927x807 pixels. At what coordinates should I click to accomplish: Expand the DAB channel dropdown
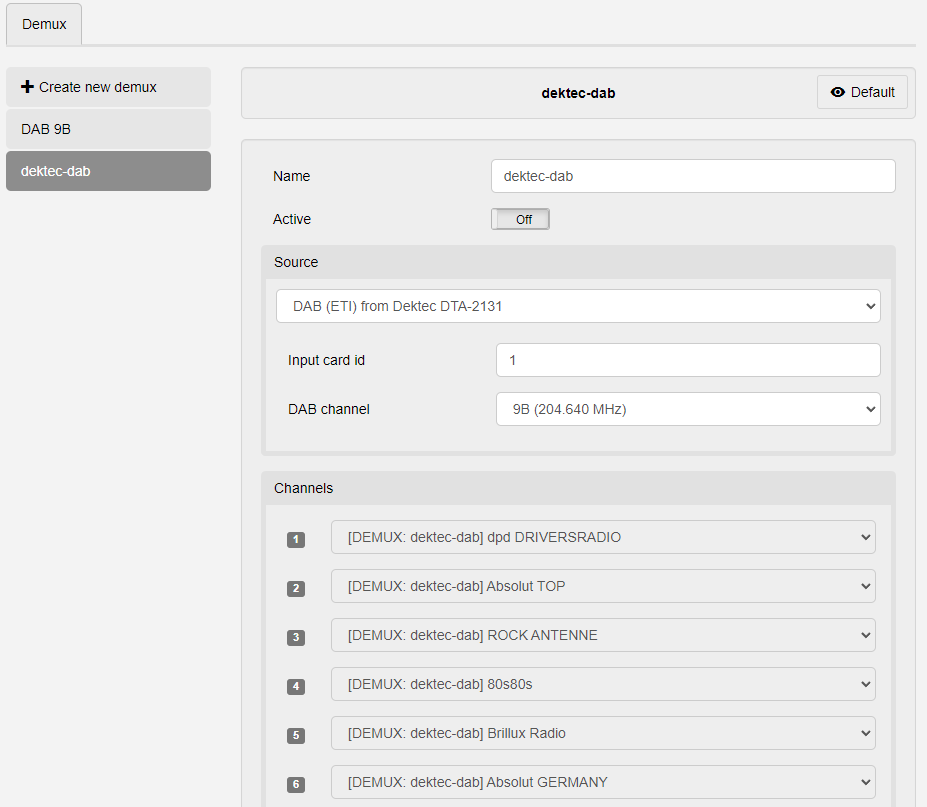688,409
